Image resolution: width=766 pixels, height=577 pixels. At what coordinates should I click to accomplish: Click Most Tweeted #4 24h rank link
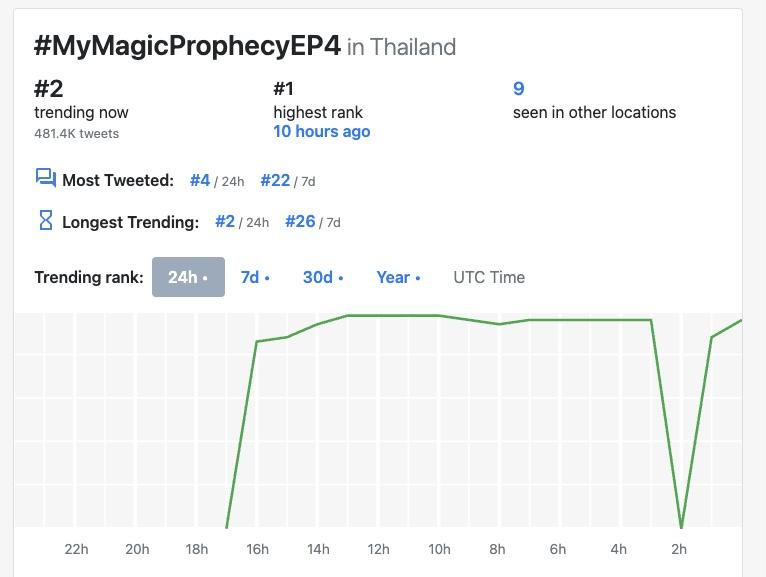coord(200,180)
